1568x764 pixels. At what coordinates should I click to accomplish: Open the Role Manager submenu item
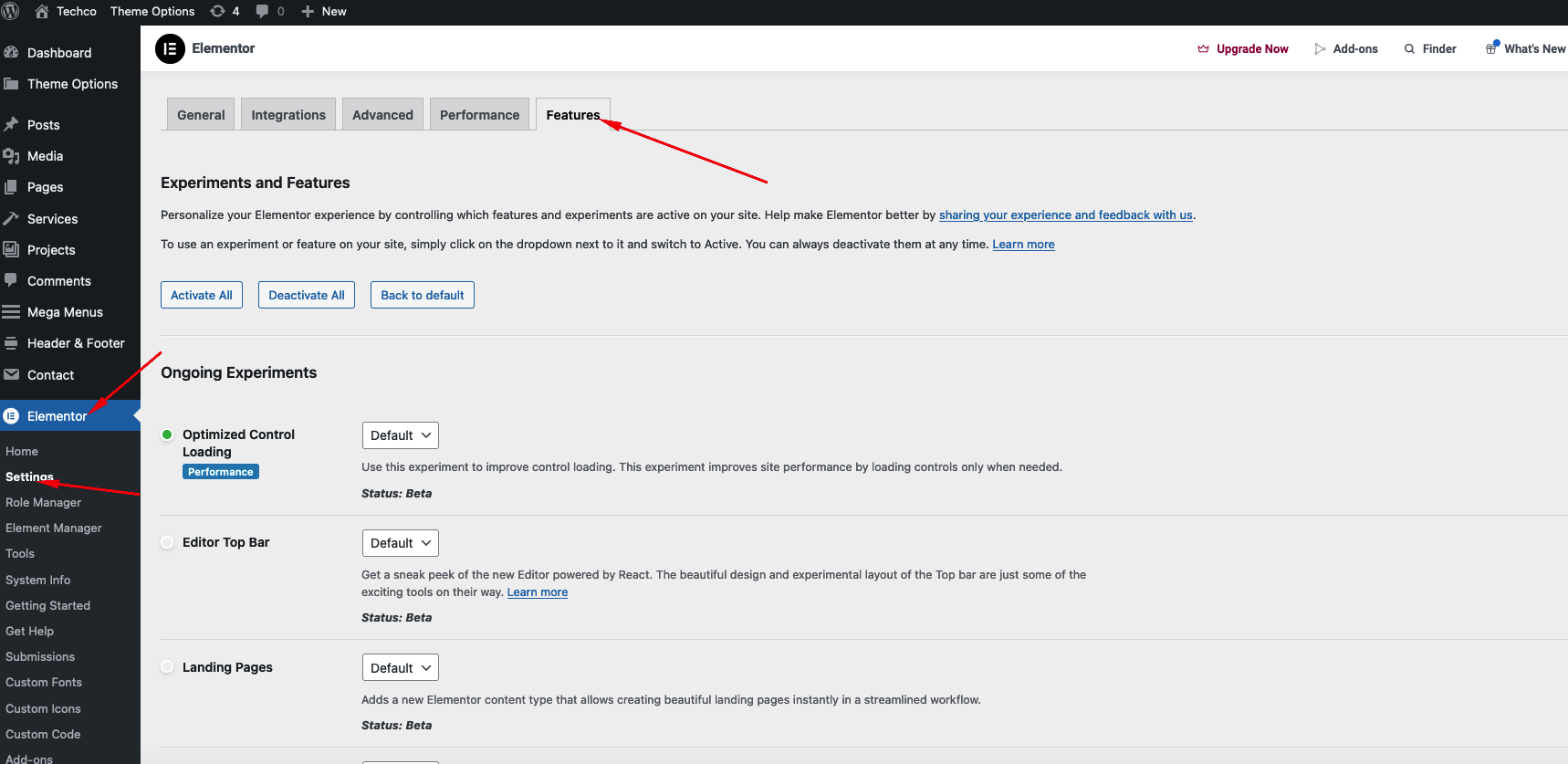[43, 503]
